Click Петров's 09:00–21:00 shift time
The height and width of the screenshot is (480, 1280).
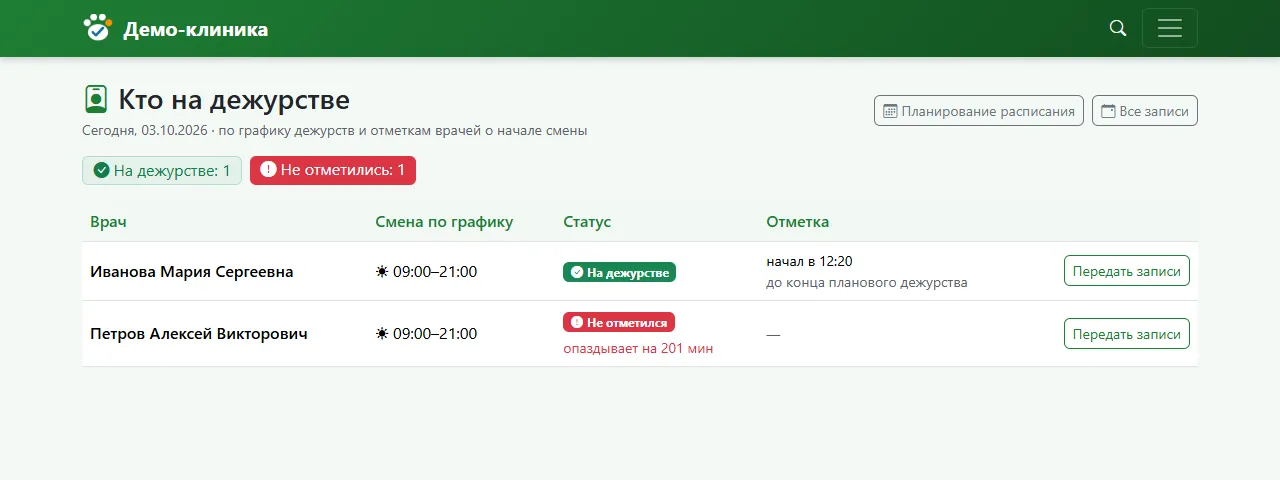435,334
